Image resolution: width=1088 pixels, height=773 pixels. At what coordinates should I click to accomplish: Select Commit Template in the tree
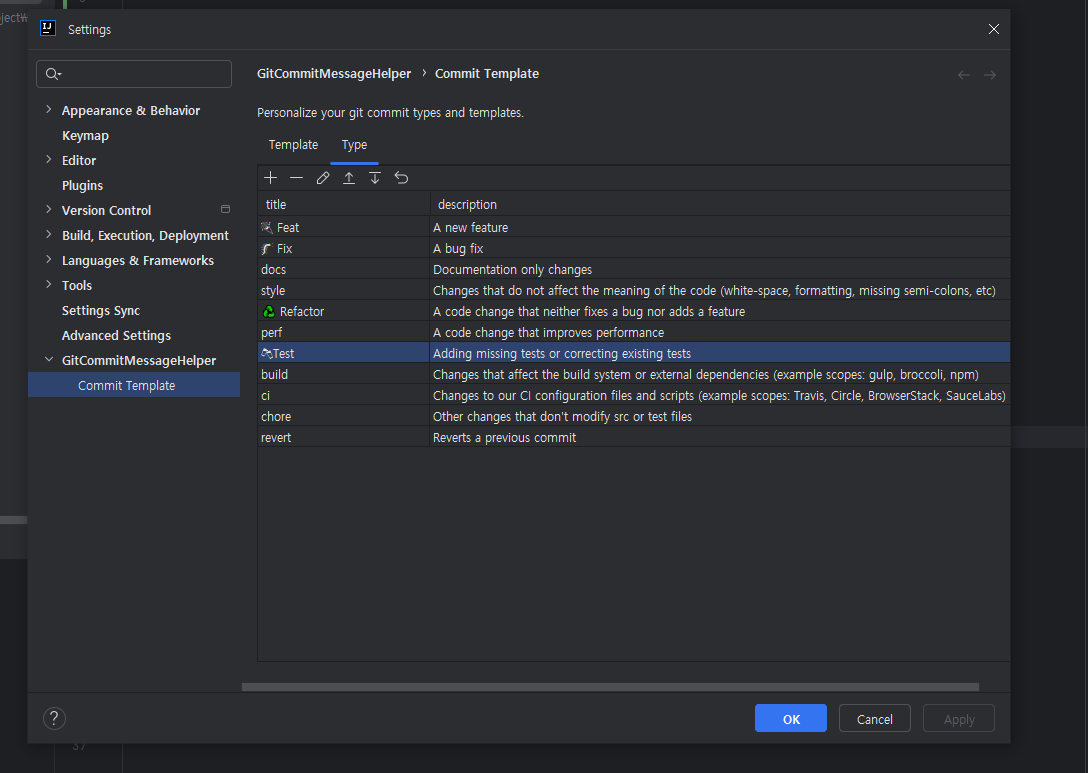pos(134,385)
